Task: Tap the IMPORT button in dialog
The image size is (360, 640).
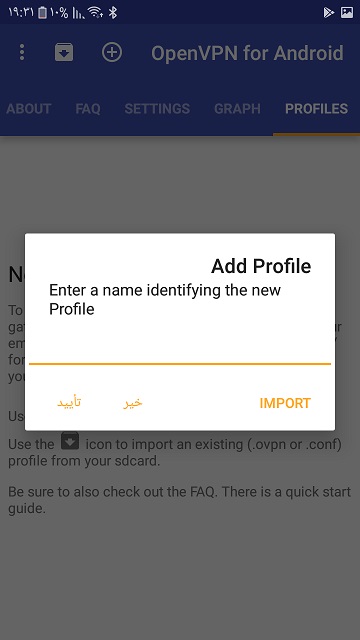Action: coord(285,403)
